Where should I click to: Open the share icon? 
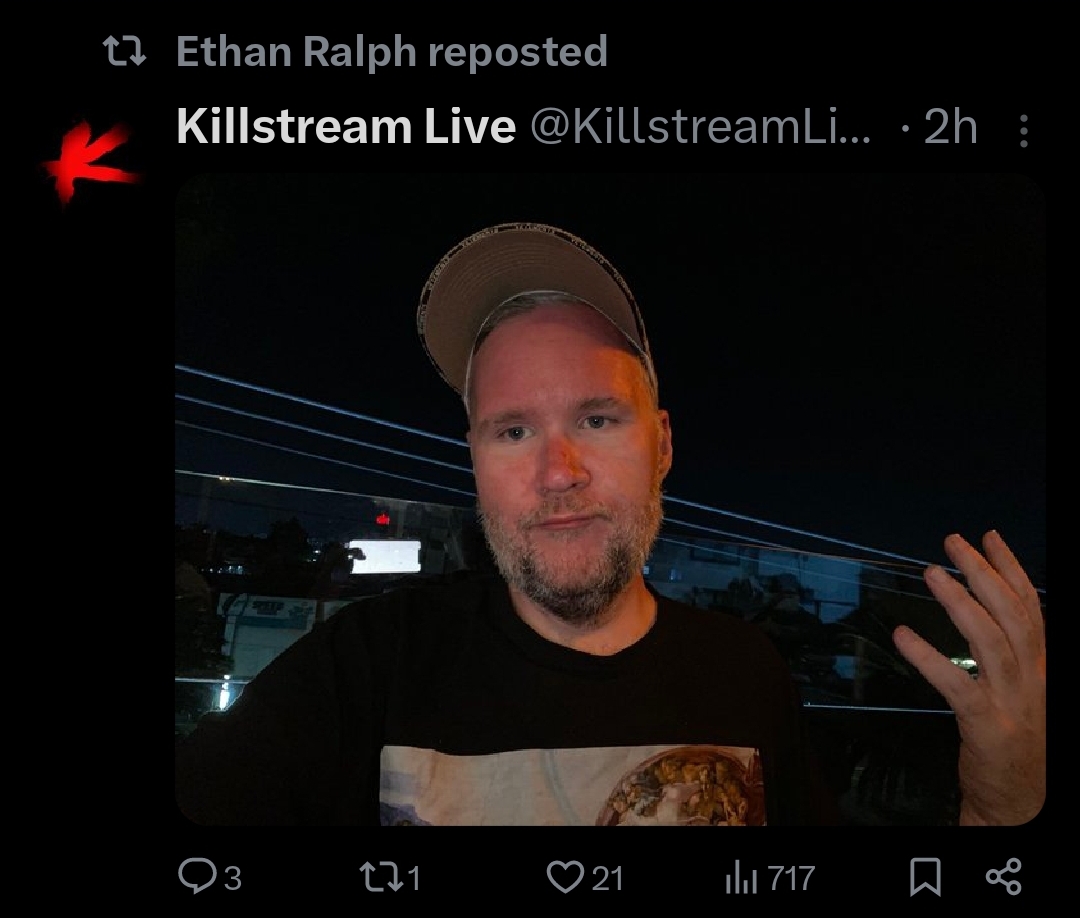coord(1004,877)
